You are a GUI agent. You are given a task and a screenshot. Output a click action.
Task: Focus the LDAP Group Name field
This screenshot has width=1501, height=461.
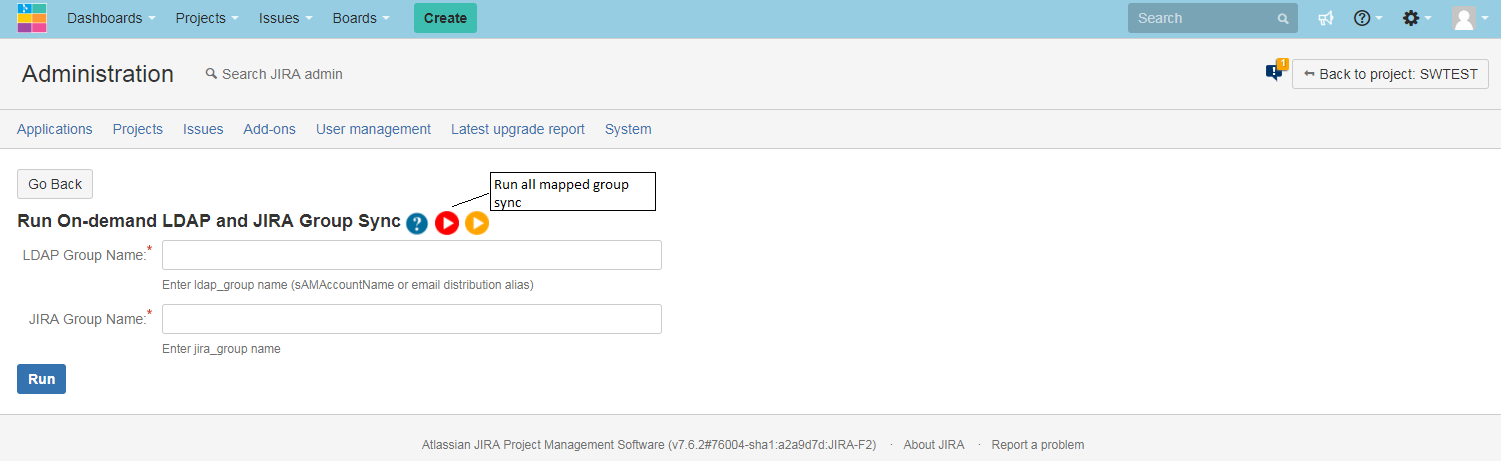tap(412, 255)
